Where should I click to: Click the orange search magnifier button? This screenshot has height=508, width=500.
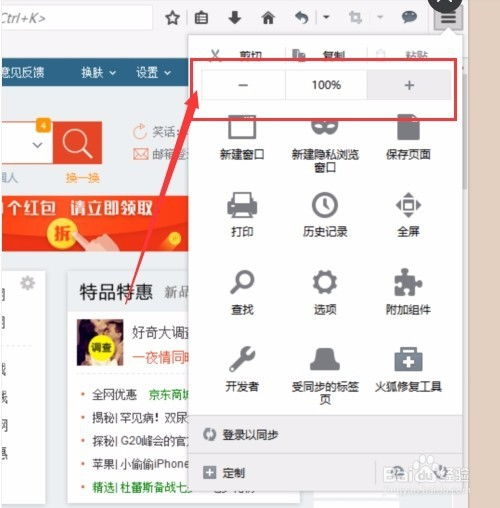(77, 143)
